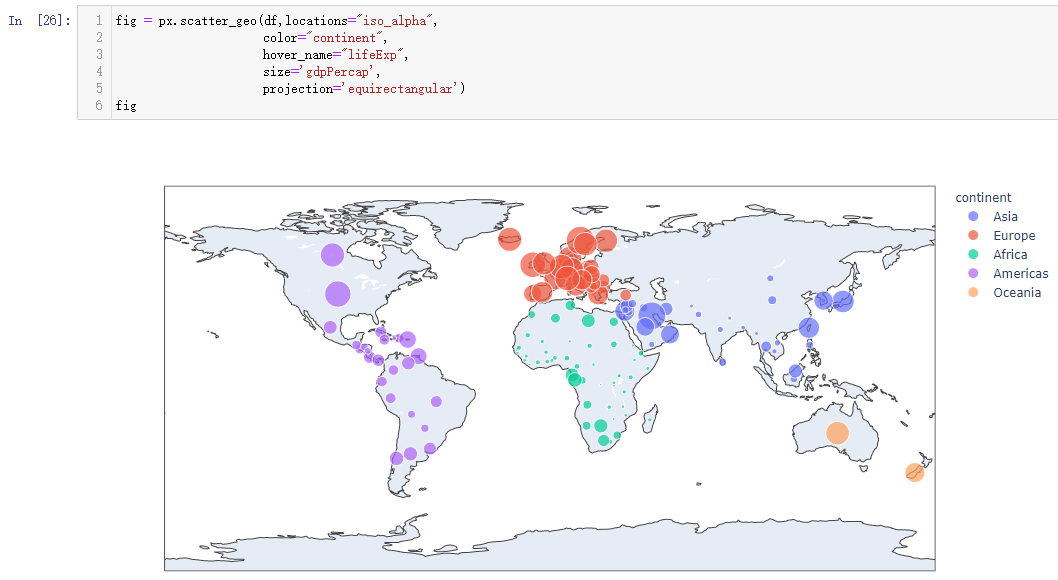Click the green bubble on Madagascar

point(649,419)
